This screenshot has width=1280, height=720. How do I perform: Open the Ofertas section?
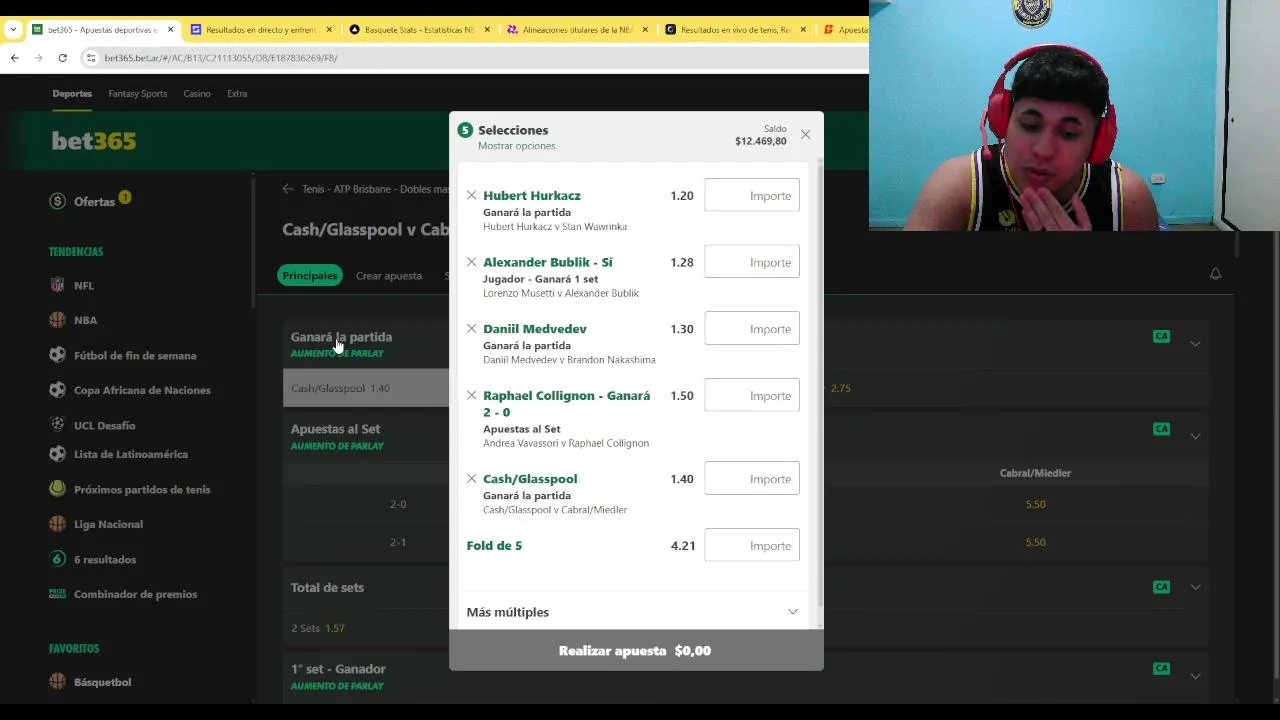[x=94, y=201]
